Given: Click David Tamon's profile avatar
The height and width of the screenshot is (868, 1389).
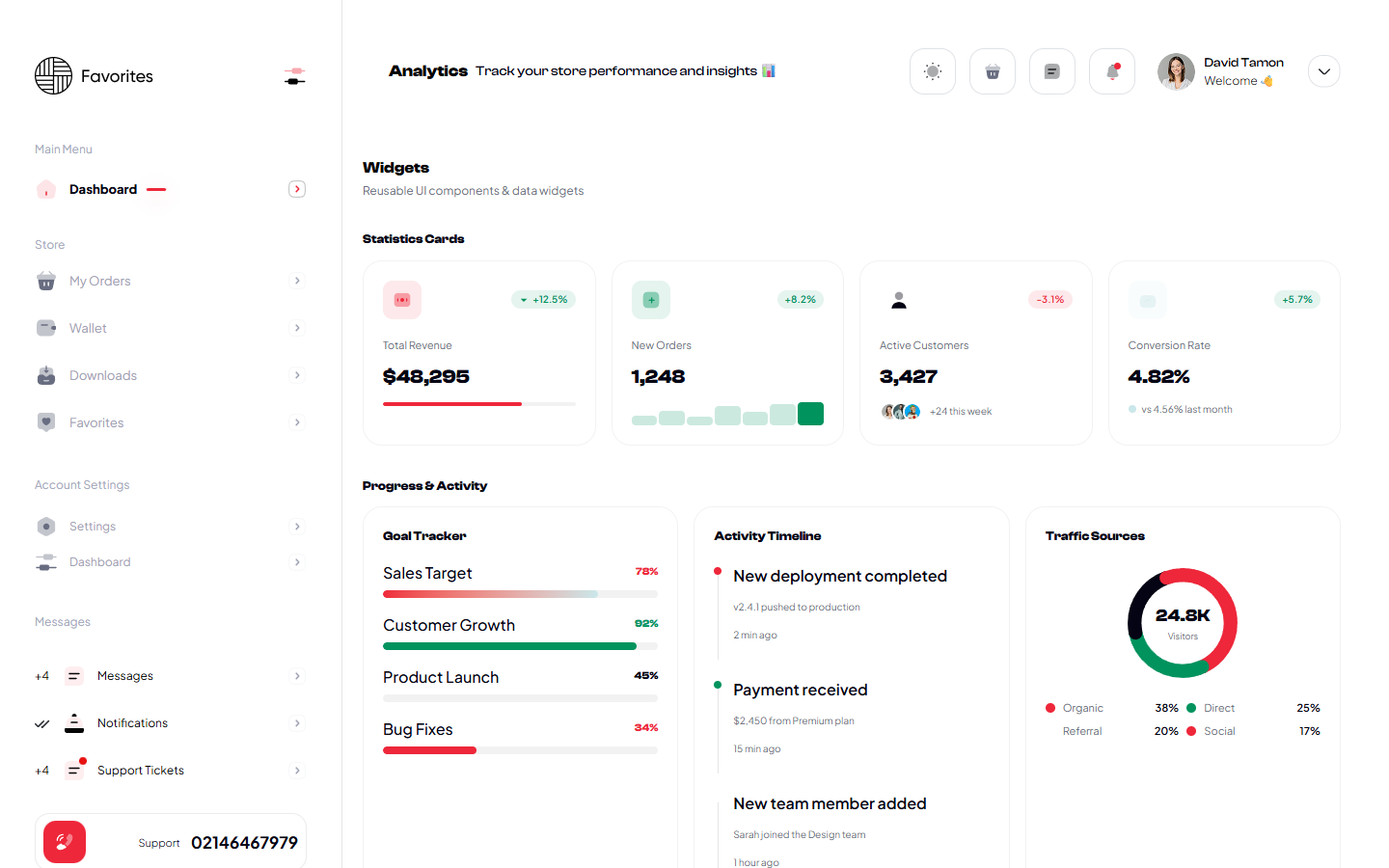Looking at the screenshot, I should point(1176,71).
